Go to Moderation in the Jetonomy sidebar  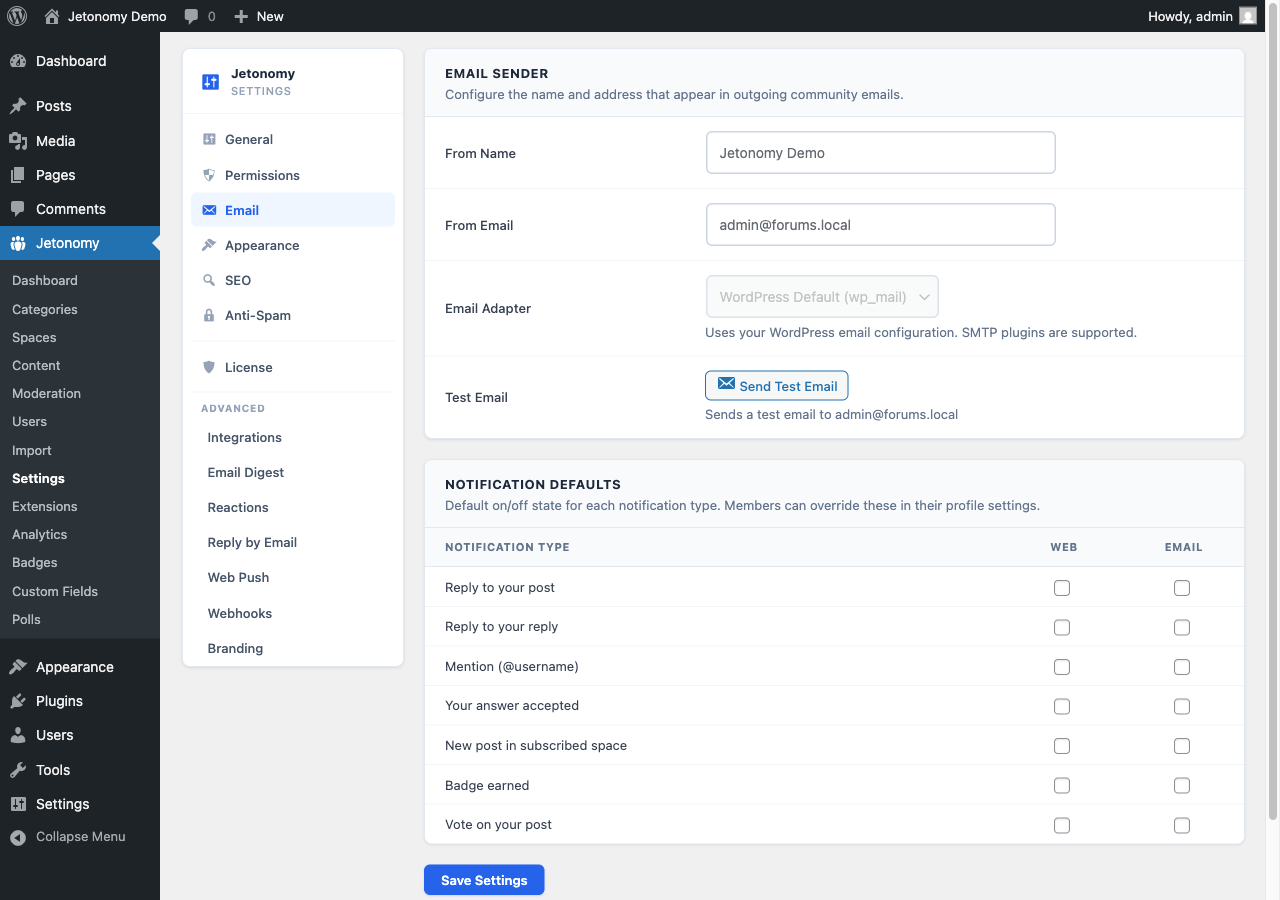46,393
